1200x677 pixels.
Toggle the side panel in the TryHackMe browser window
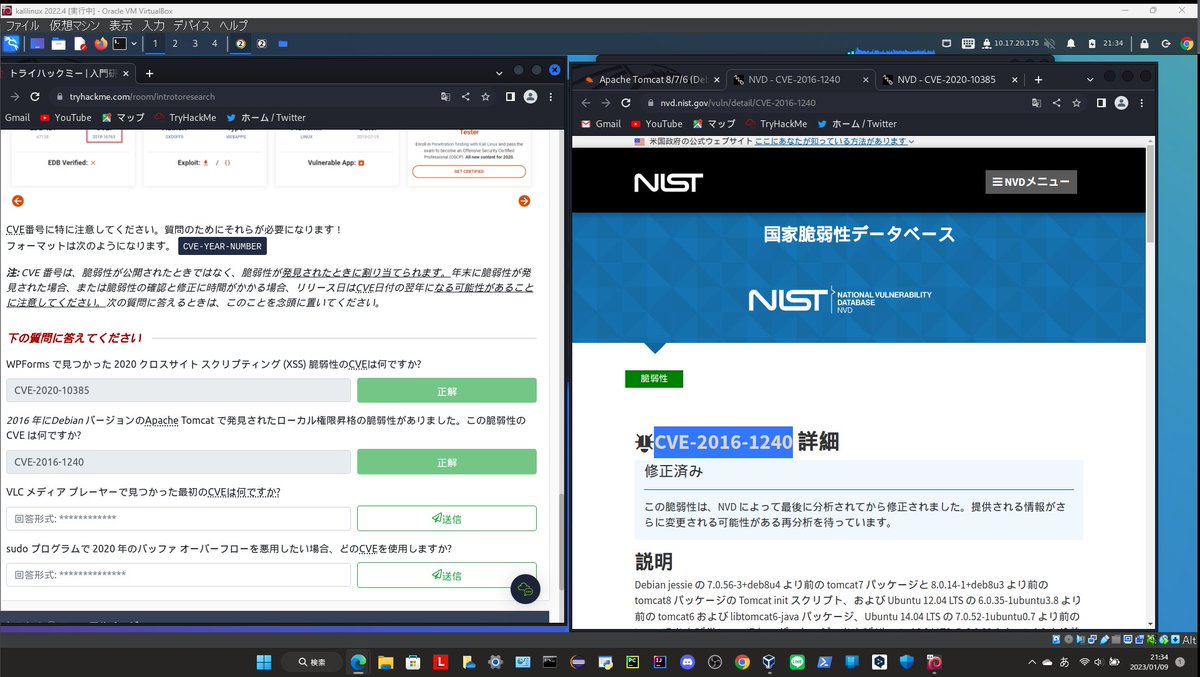coord(510,97)
